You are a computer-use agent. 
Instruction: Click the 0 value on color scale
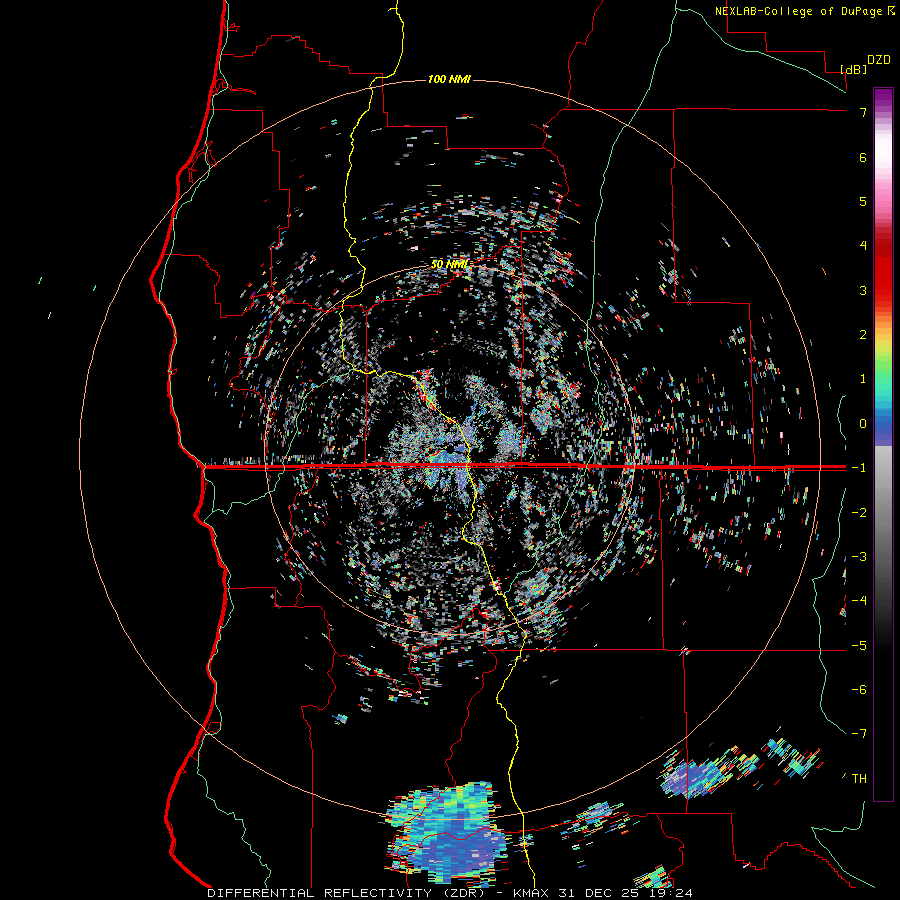coord(863,424)
